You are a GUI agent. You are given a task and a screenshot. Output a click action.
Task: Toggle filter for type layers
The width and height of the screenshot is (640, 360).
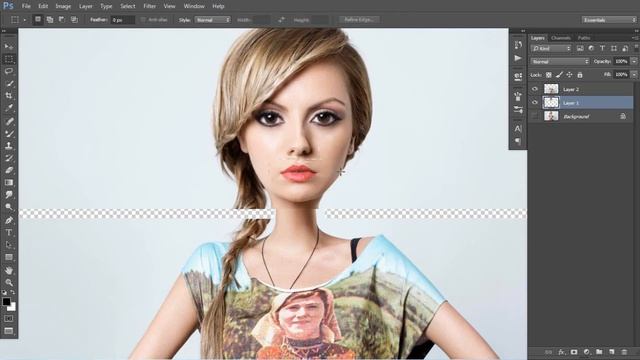602,48
